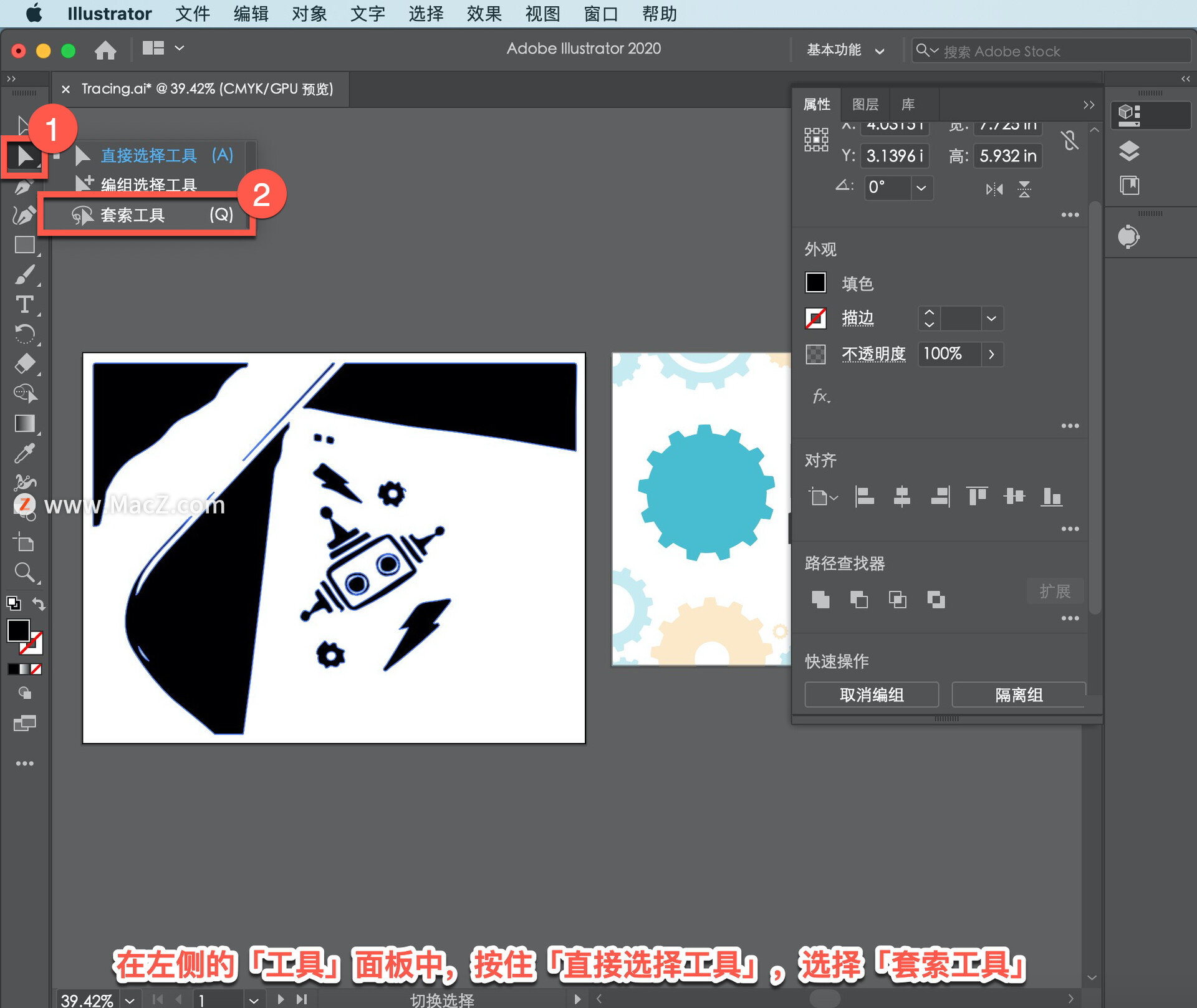Click Pathfinder Exclude icon
The width and height of the screenshot is (1197, 1008).
point(936,599)
